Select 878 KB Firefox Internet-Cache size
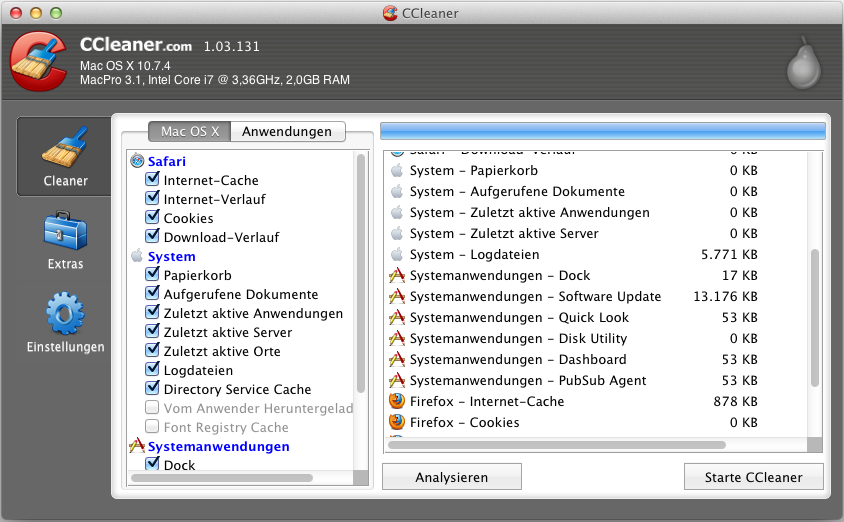The width and height of the screenshot is (844, 522). coord(735,401)
